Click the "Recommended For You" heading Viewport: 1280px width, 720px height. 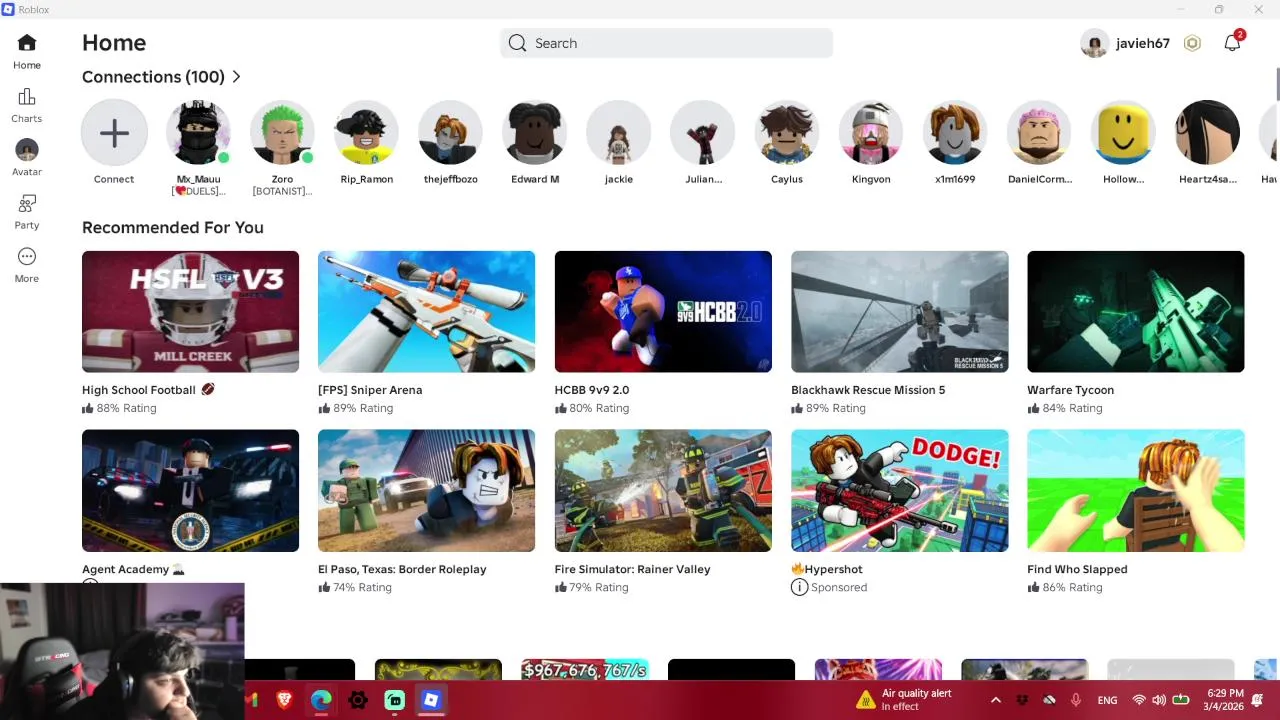coord(173,227)
